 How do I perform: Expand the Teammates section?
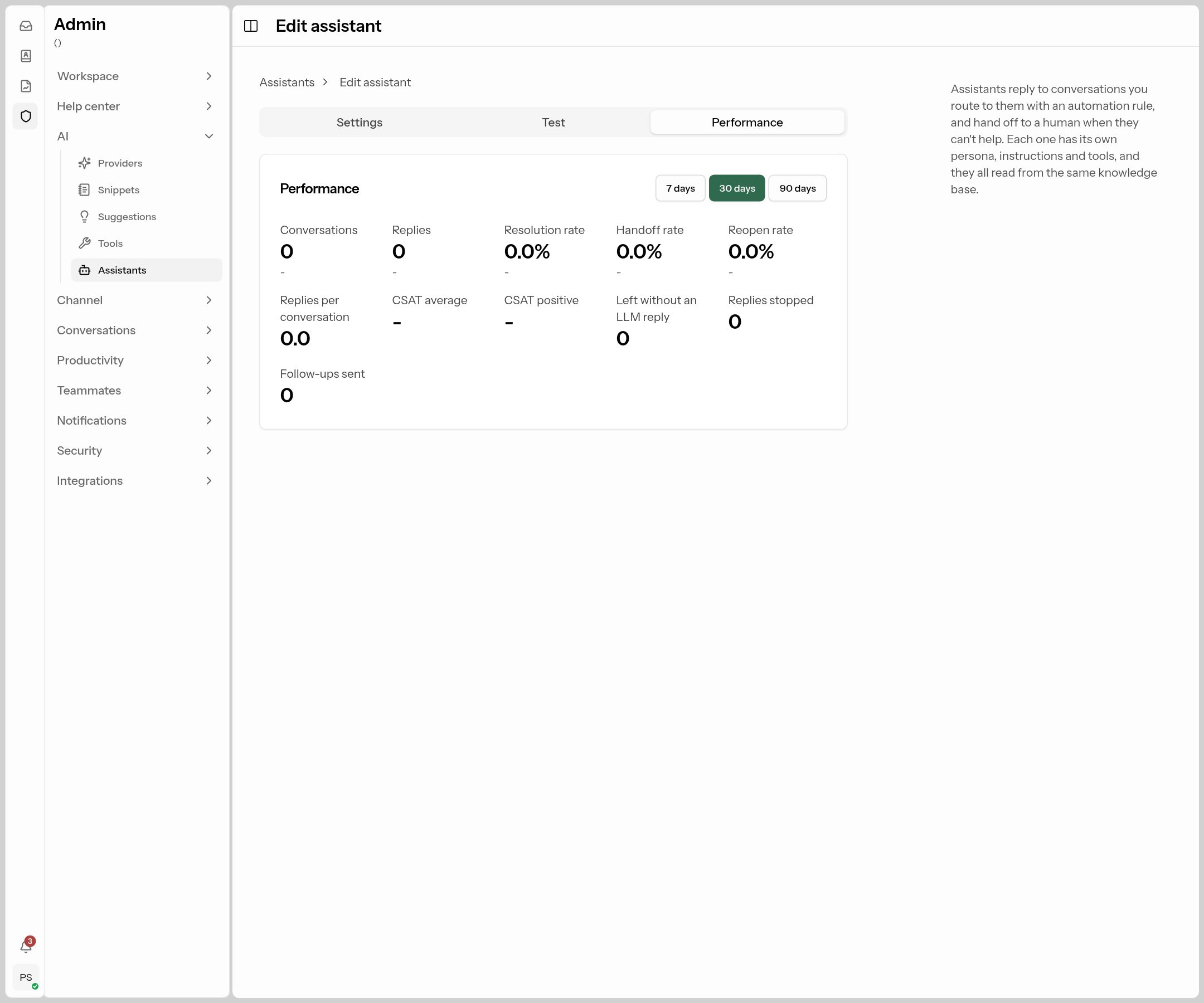pyautogui.click(x=137, y=390)
